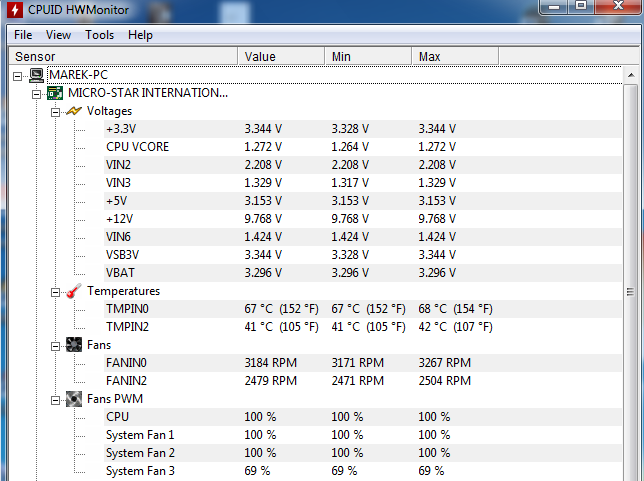This screenshot has height=481, width=644.
Task: Collapse the Voltages group
Action: (x=55, y=112)
